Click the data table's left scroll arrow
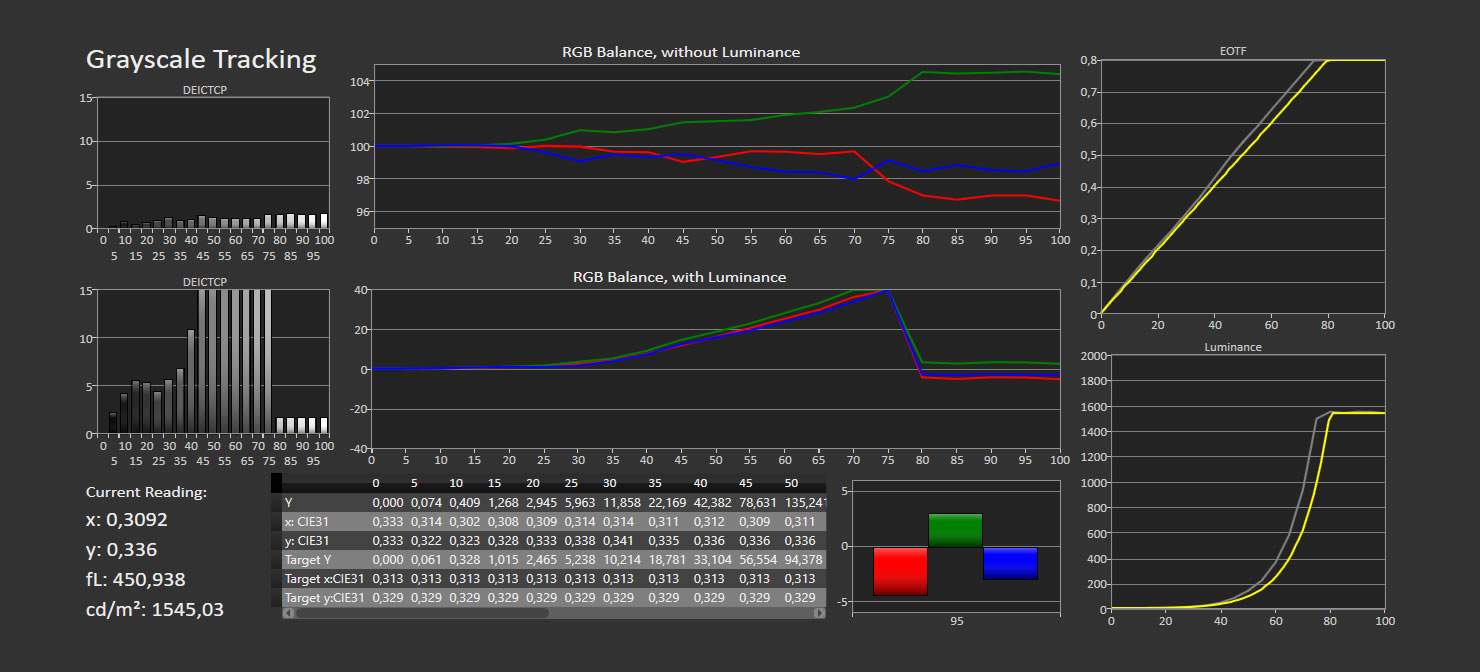 288,613
